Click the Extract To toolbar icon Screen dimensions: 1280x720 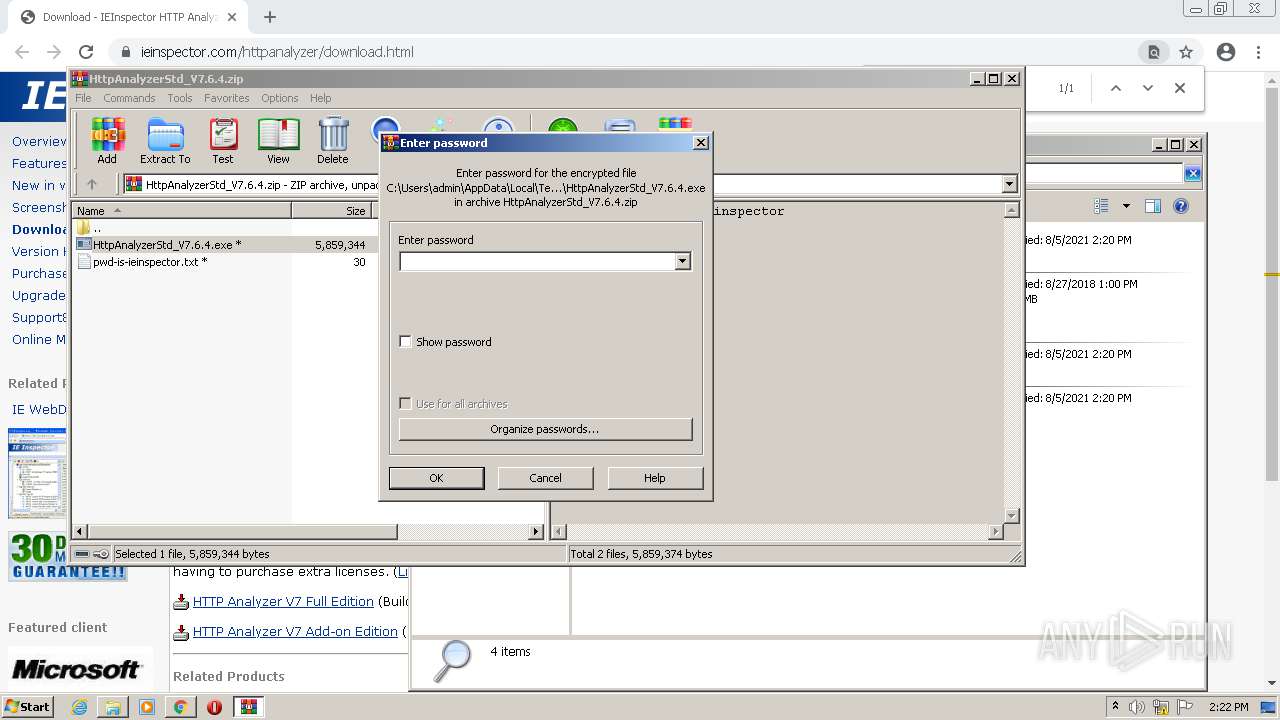coord(165,141)
